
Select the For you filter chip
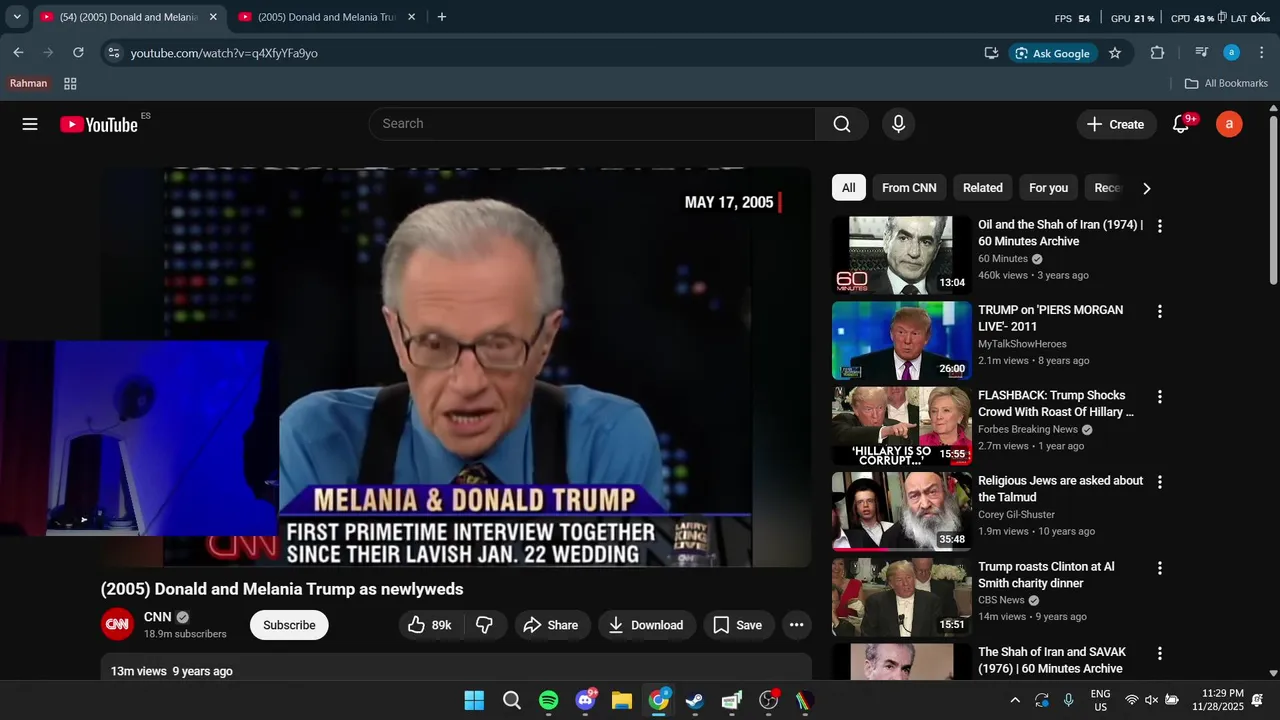pos(1048,188)
